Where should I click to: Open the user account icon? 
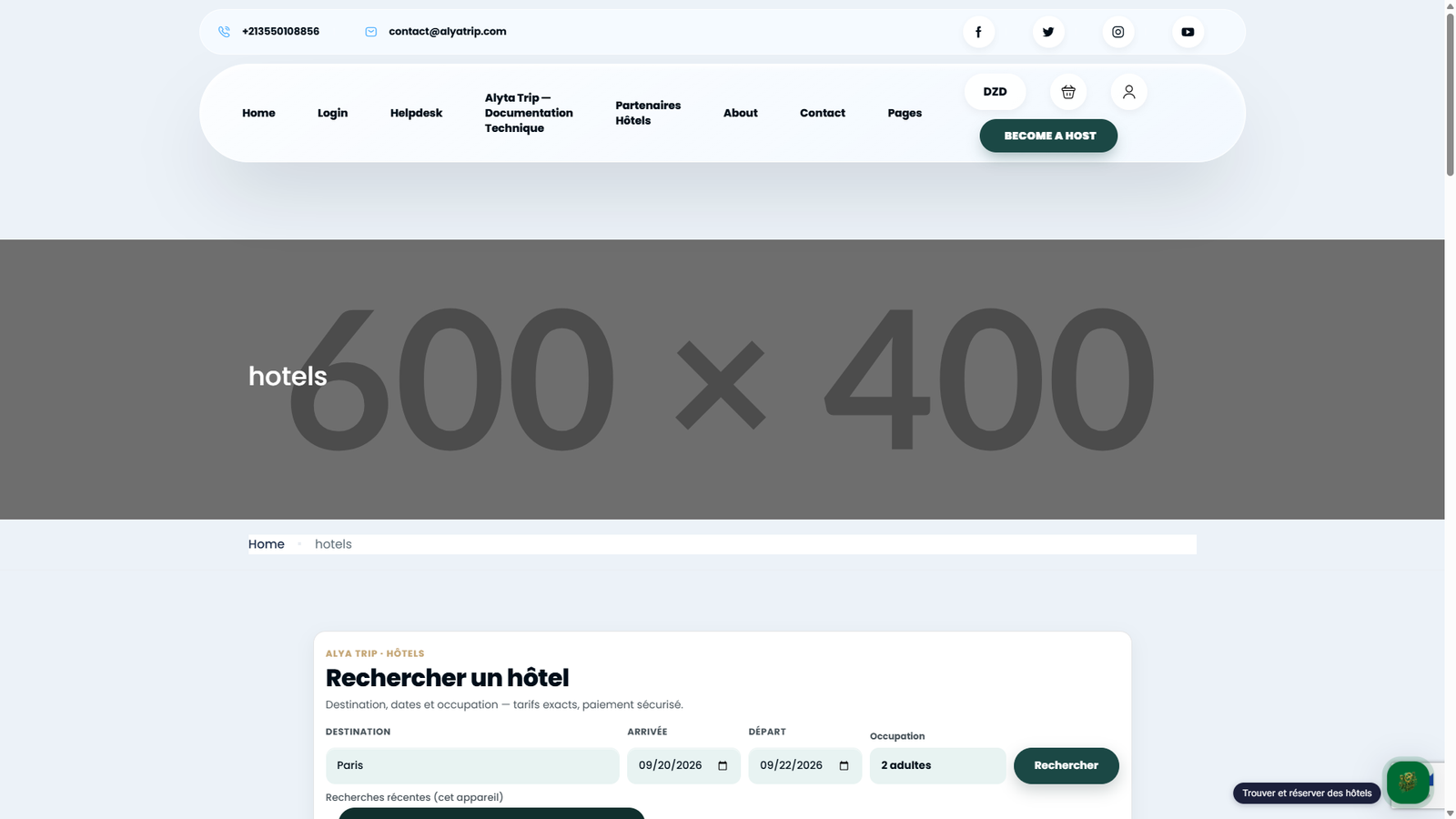click(x=1128, y=92)
